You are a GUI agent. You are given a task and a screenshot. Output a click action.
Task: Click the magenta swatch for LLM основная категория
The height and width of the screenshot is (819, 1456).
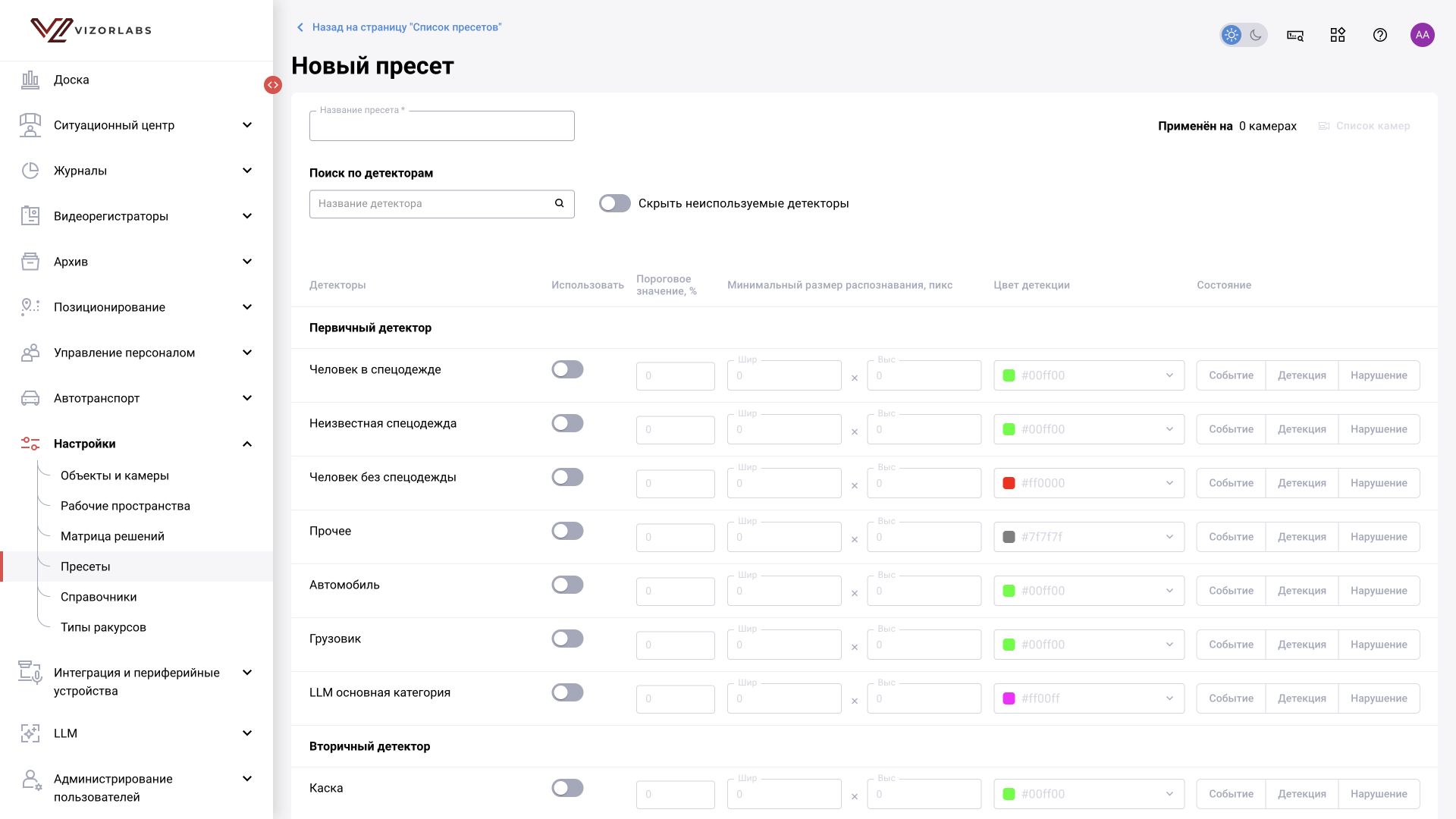(x=1009, y=698)
